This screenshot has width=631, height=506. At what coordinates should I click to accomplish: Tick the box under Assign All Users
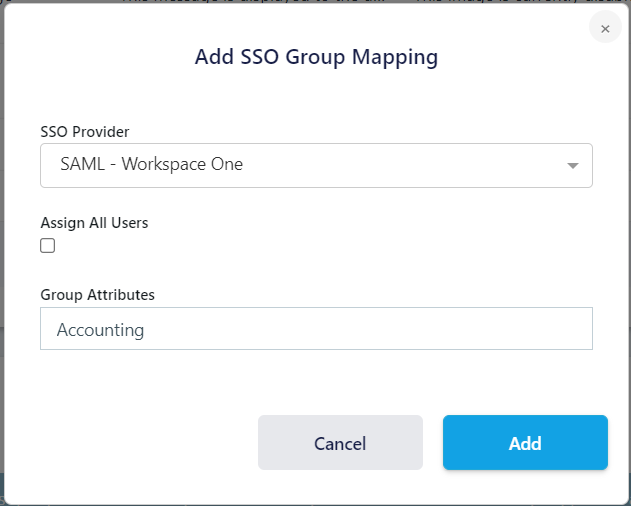(48, 246)
